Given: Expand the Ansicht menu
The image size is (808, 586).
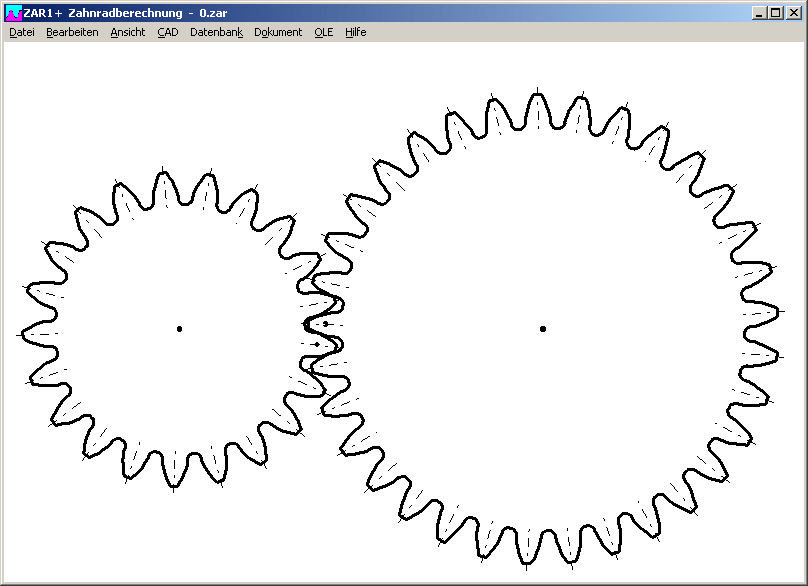Looking at the screenshot, I should 127,32.
